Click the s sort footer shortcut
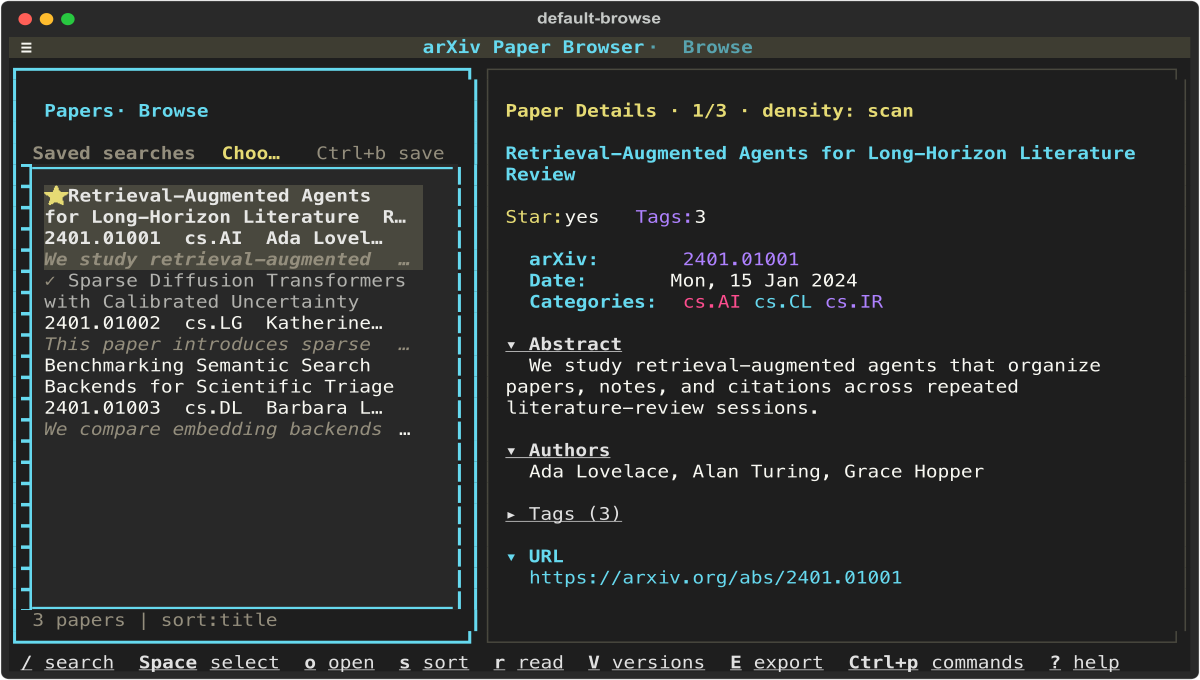This screenshot has width=1200, height=680. coord(434,662)
